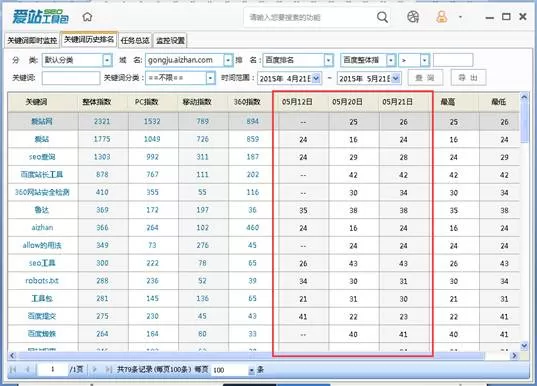Click the vertical scrollbar down arrow

tap(524, 346)
